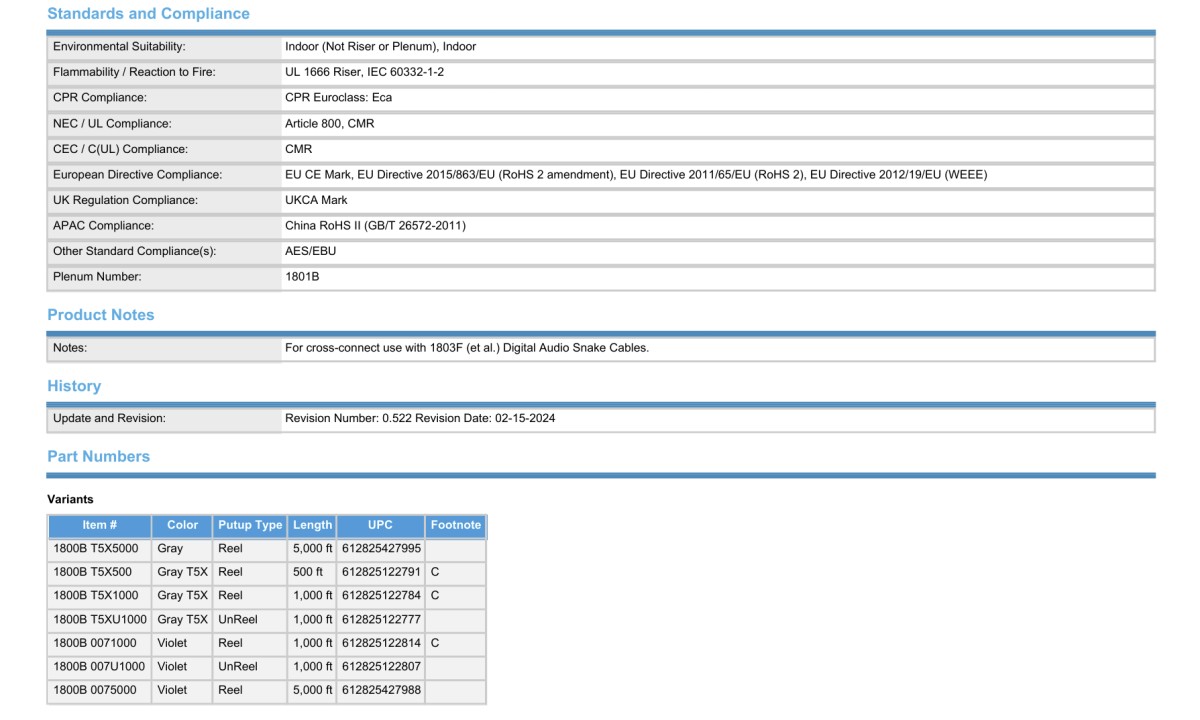The image size is (1200, 720).
Task: Click the European Directive Compliance label
Action: pos(138,175)
